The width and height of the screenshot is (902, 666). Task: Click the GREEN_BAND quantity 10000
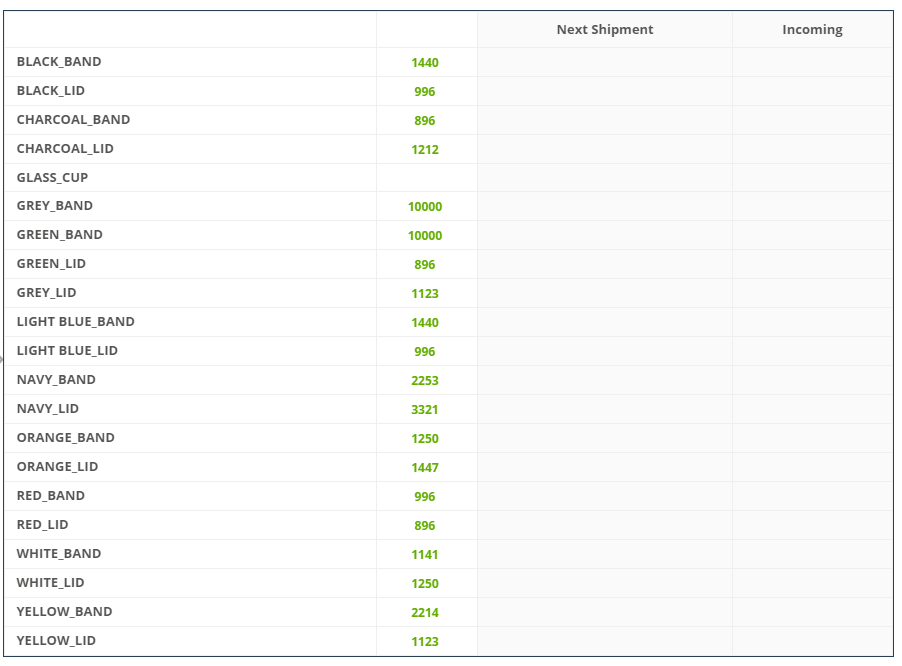(425, 236)
